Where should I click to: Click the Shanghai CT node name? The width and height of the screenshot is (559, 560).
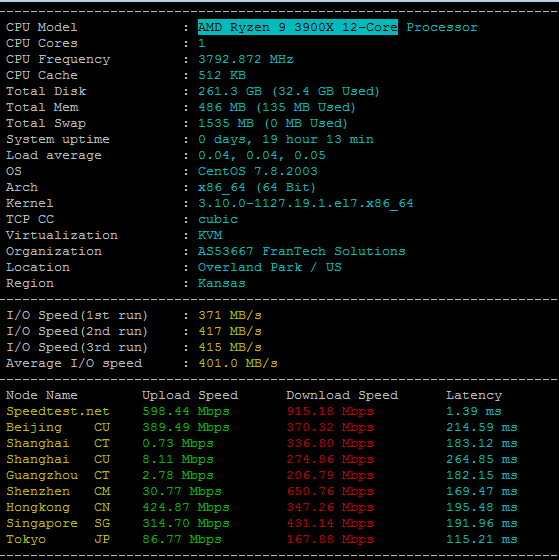pyautogui.click(x=58, y=443)
